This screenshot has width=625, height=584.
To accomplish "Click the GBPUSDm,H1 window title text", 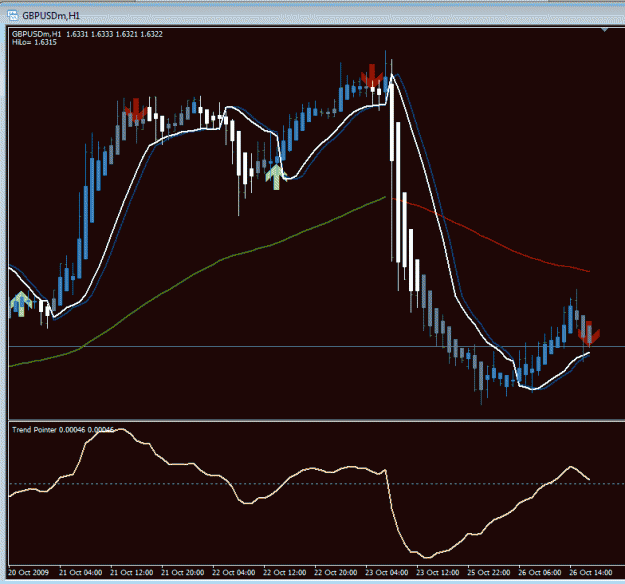I will (51, 16).
